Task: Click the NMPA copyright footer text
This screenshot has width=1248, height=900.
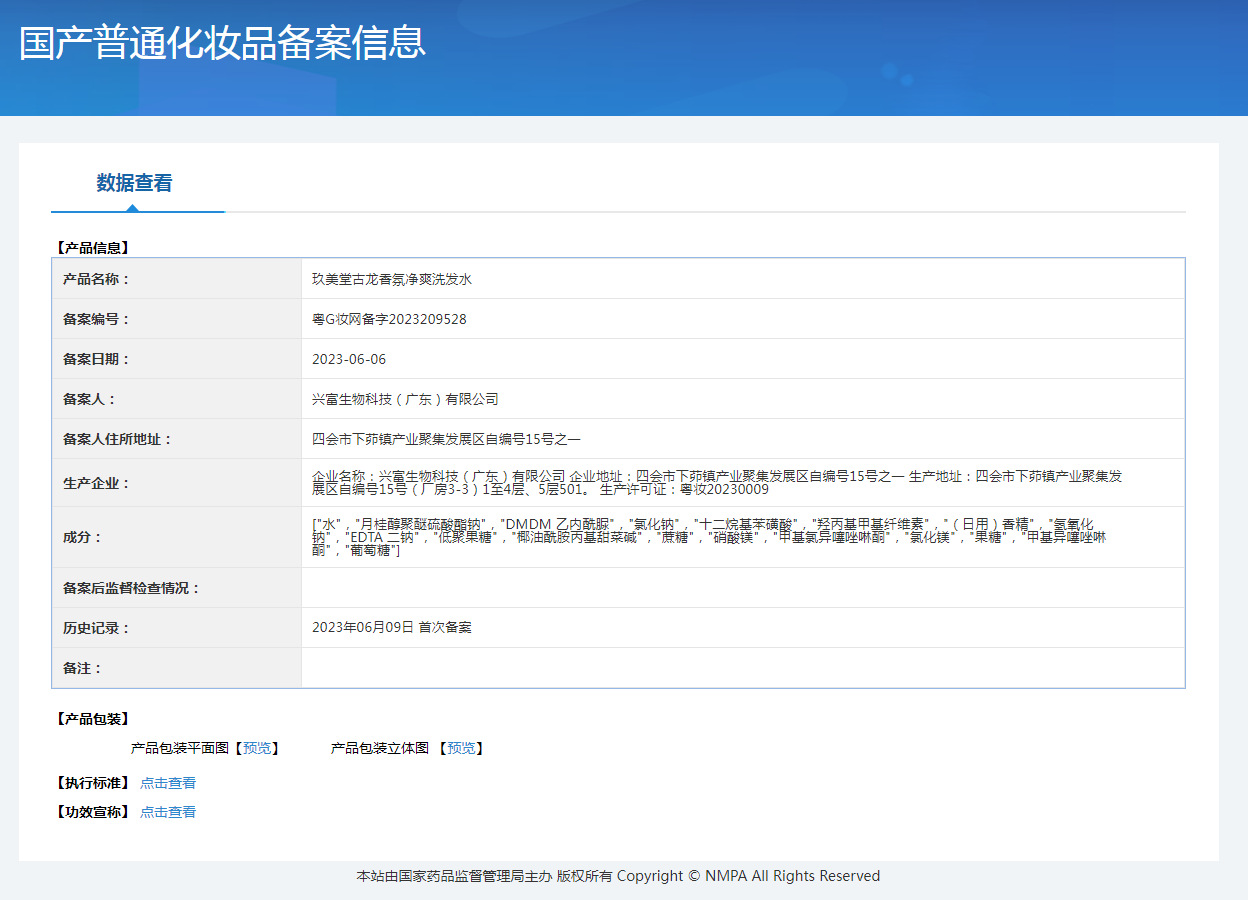Action: click(x=618, y=876)
